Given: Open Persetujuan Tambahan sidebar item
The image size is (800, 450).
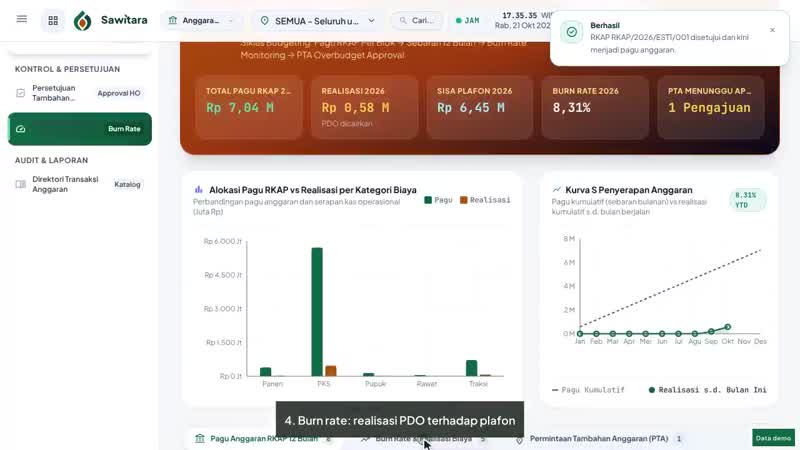Looking at the screenshot, I should point(80,93).
